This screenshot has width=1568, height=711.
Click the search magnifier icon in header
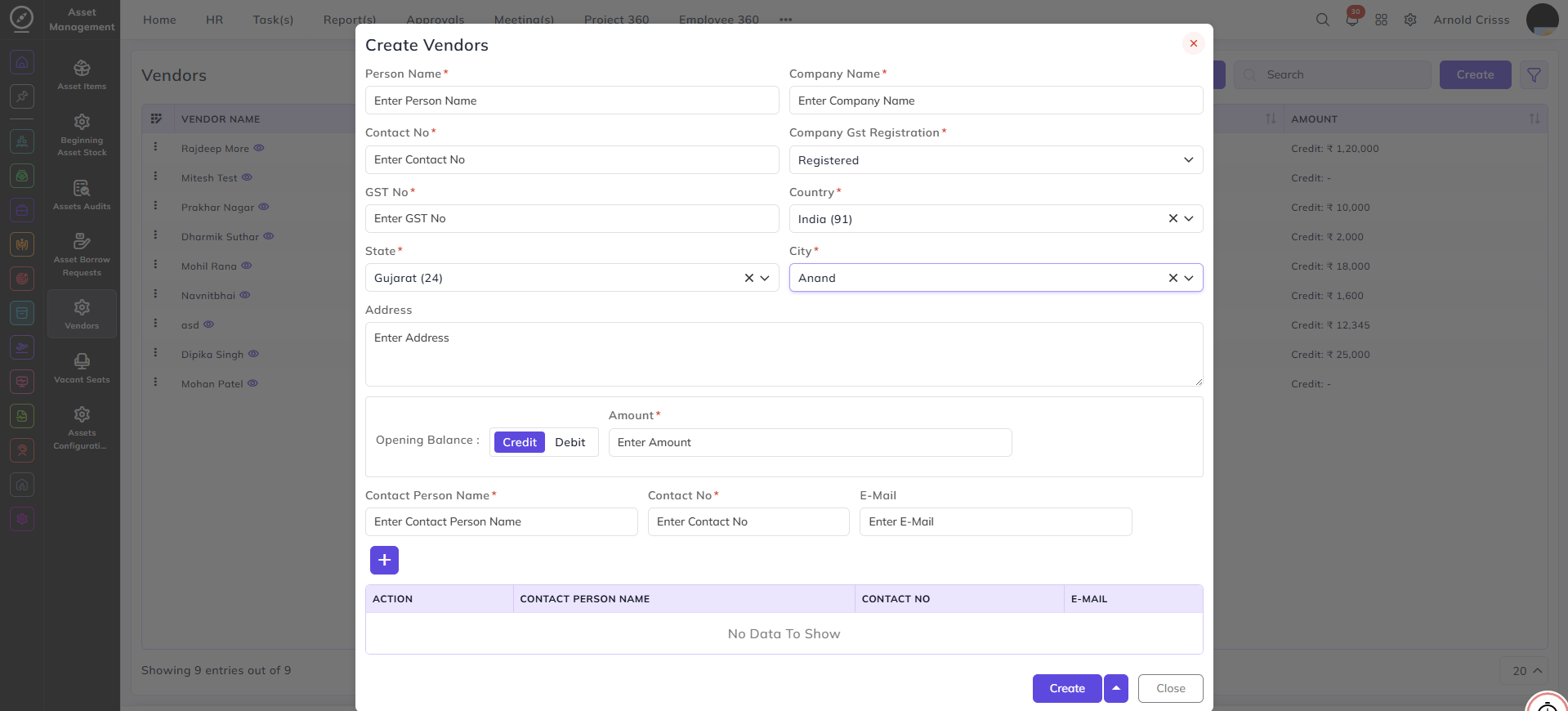click(x=1322, y=20)
